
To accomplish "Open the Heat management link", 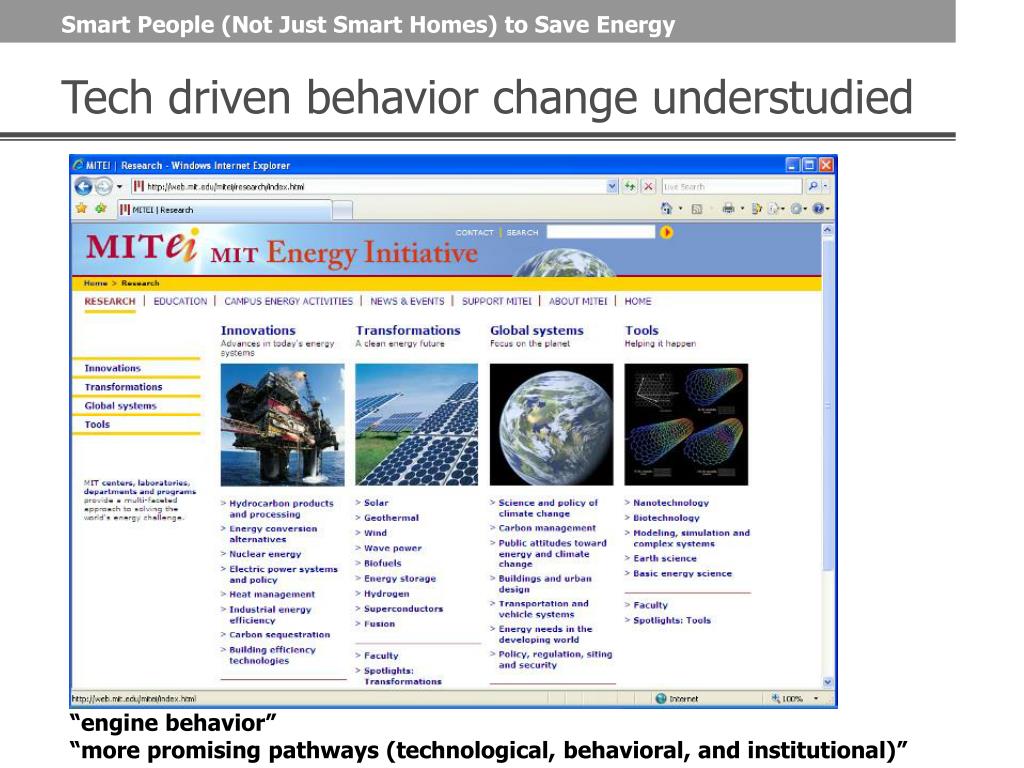I will coord(272,594).
